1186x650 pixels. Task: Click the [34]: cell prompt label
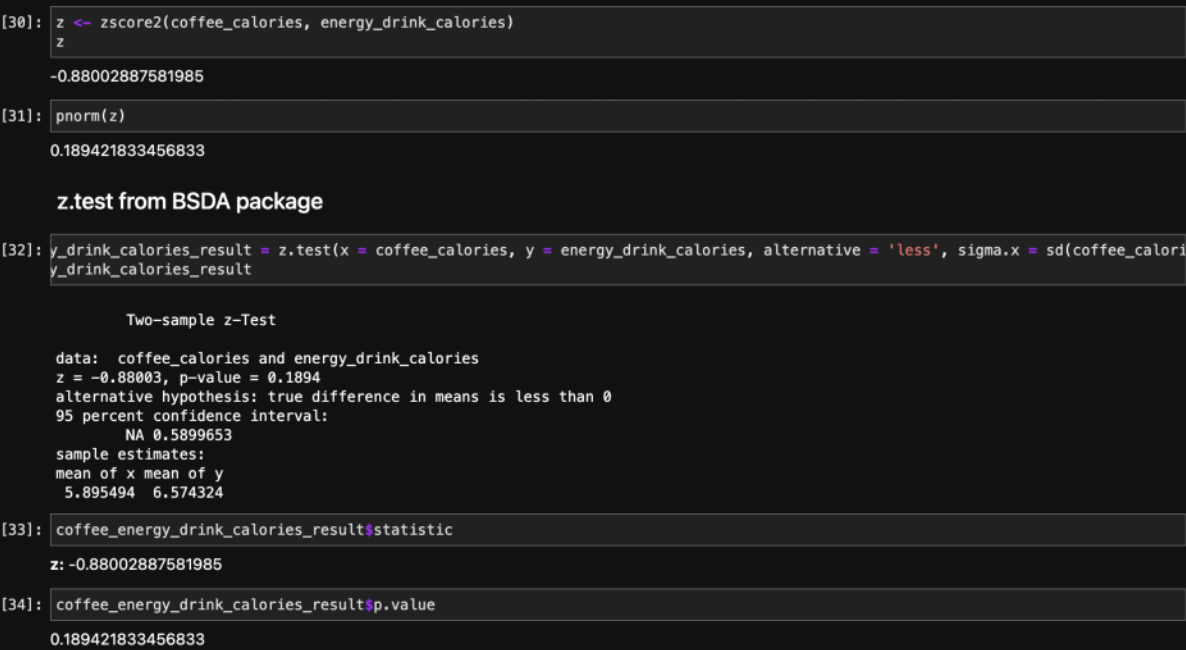(22, 605)
